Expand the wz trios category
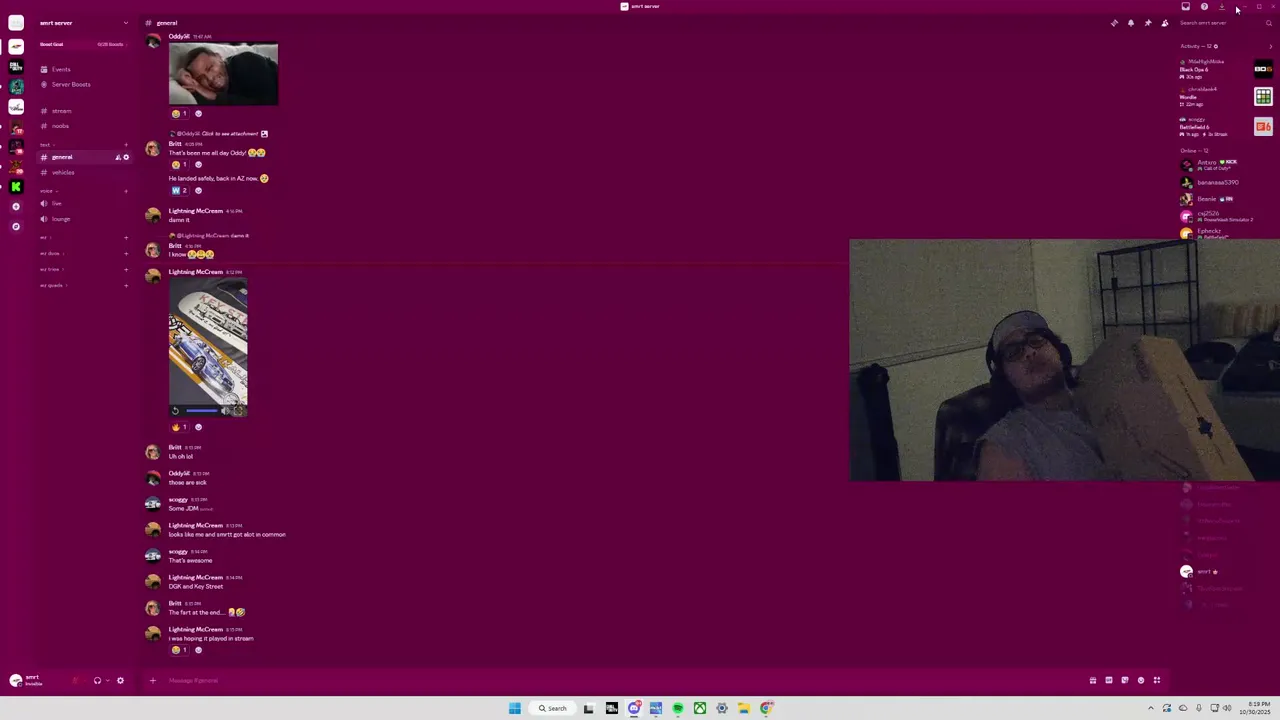 51,269
